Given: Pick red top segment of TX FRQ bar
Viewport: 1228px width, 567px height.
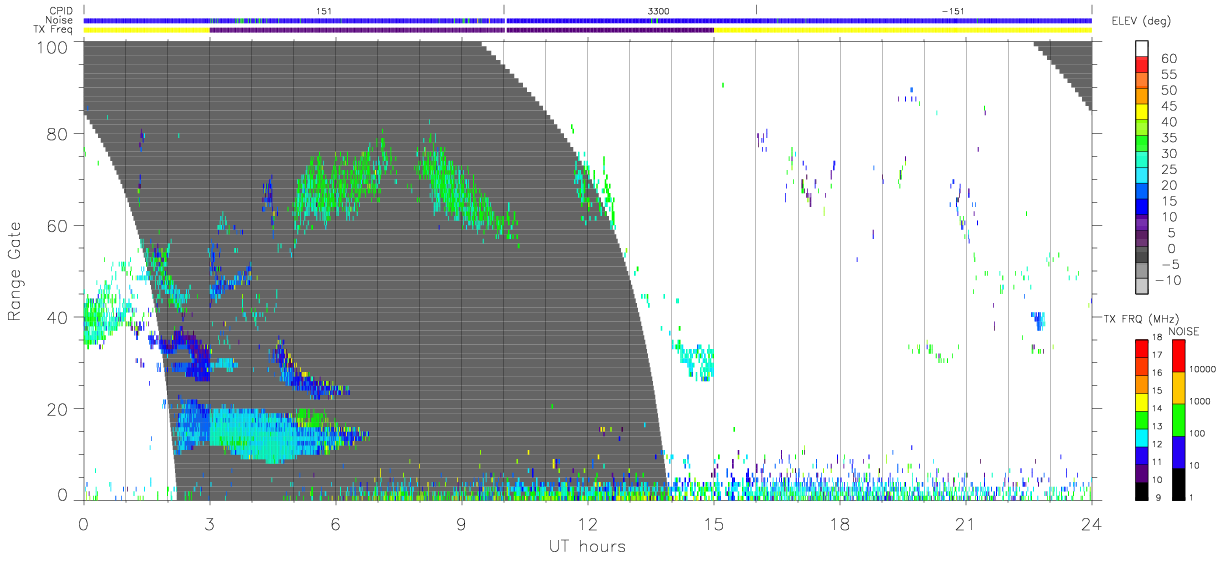Looking at the screenshot, I should point(1143,349).
